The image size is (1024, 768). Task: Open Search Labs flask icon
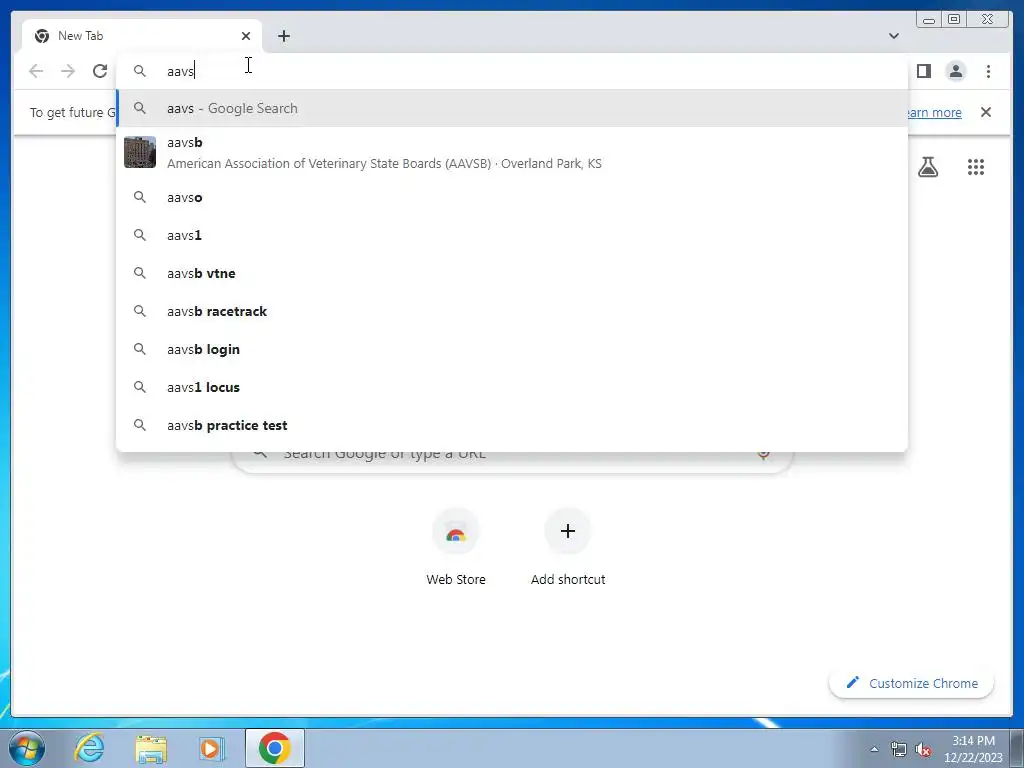tap(928, 167)
